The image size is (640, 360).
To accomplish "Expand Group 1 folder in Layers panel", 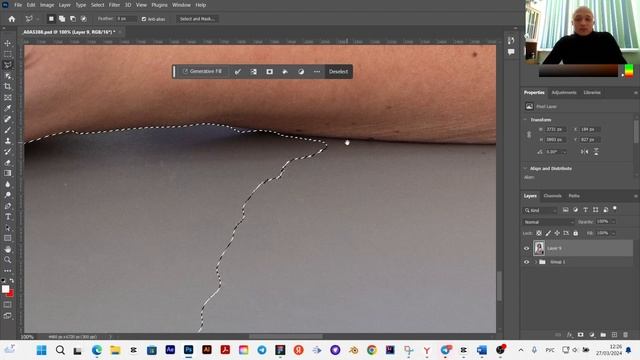I will (x=536, y=262).
